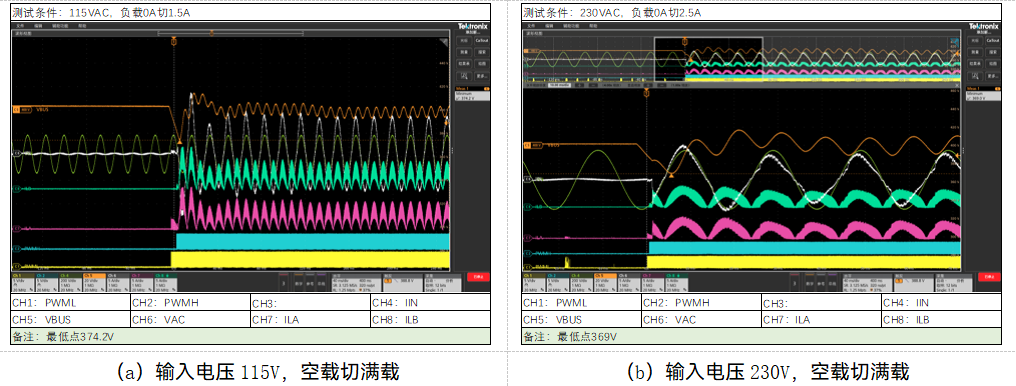Select orange trigger T marker atop left waveform
1016x386 pixels.
(174, 41)
